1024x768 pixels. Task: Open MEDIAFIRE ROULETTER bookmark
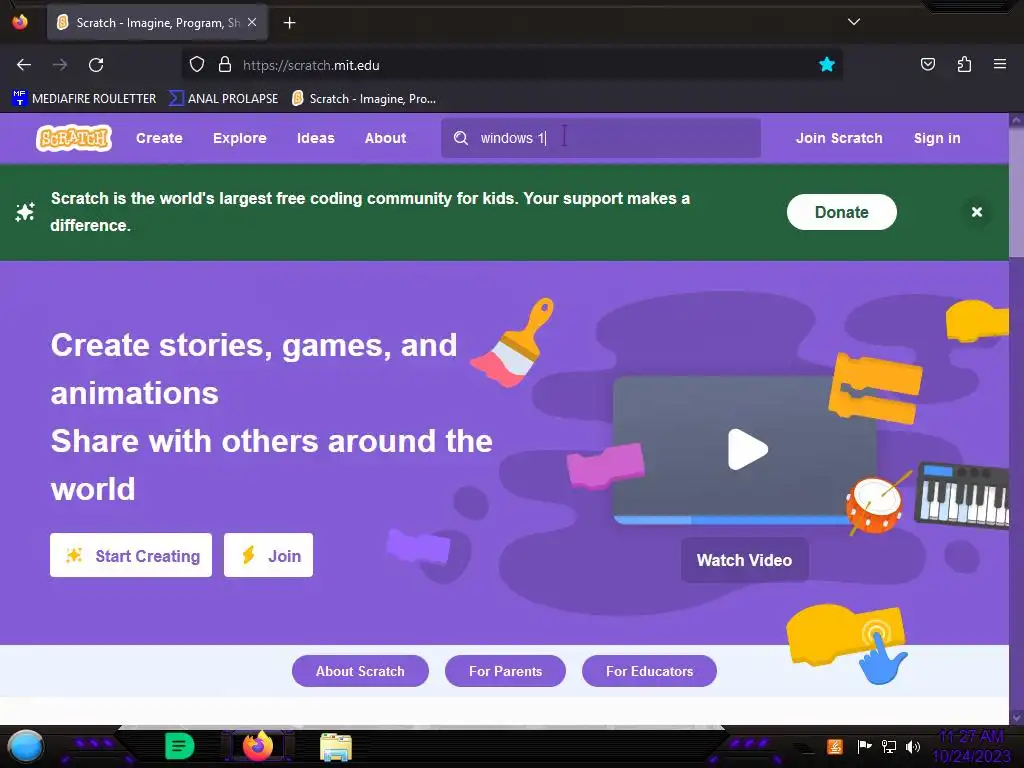(x=84, y=99)
